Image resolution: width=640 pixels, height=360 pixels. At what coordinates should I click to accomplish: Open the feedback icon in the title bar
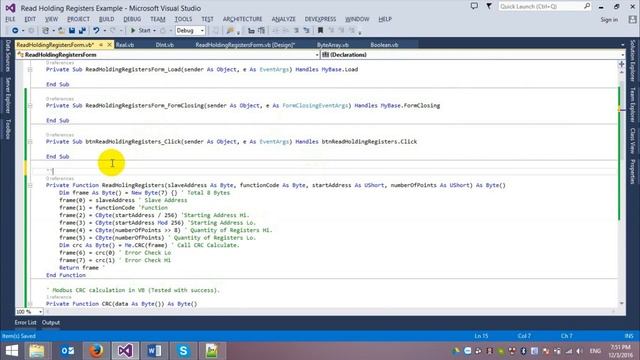point(474,6)
